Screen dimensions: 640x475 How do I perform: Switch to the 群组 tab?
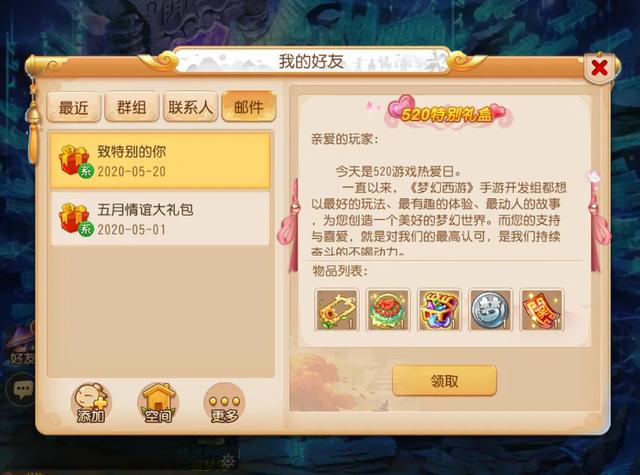pos(132,107)
